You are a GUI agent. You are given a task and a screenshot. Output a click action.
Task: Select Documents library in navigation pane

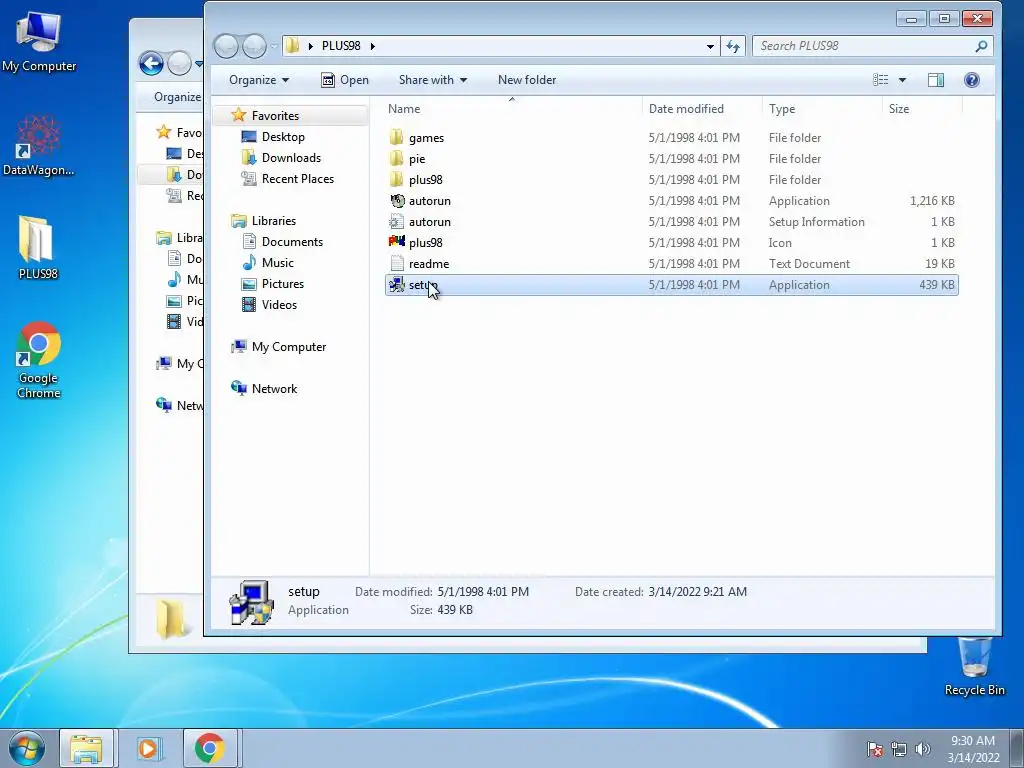click(x=292, y=242)
